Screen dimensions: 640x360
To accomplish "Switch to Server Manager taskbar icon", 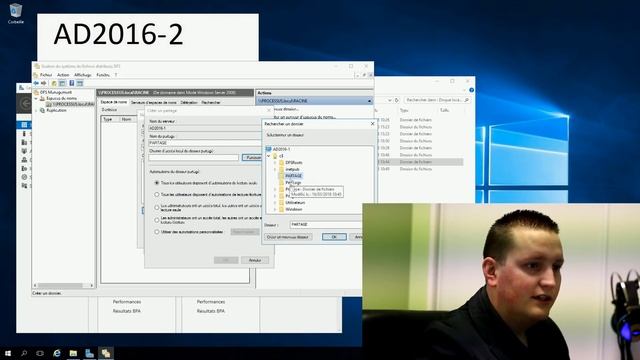I will [89, 353].
